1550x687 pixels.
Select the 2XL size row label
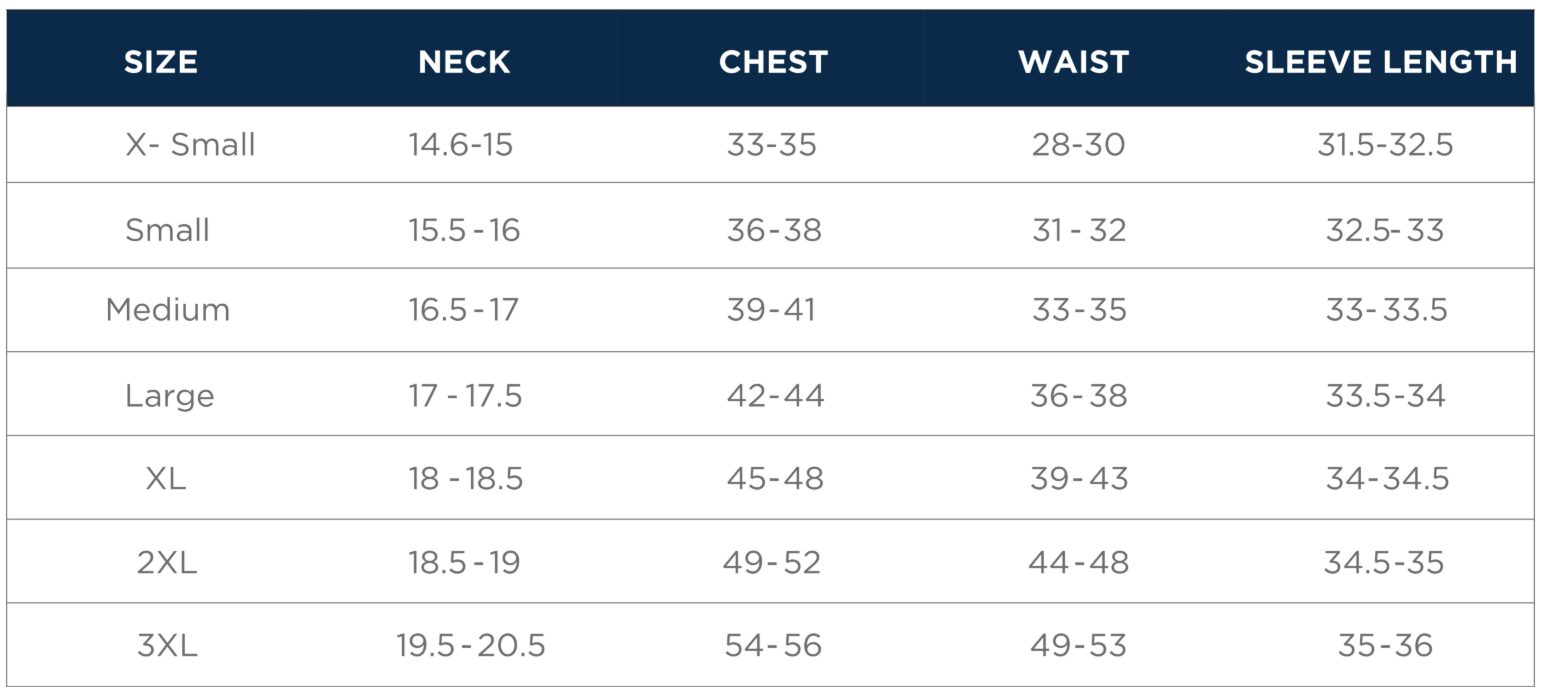point(167,562)
